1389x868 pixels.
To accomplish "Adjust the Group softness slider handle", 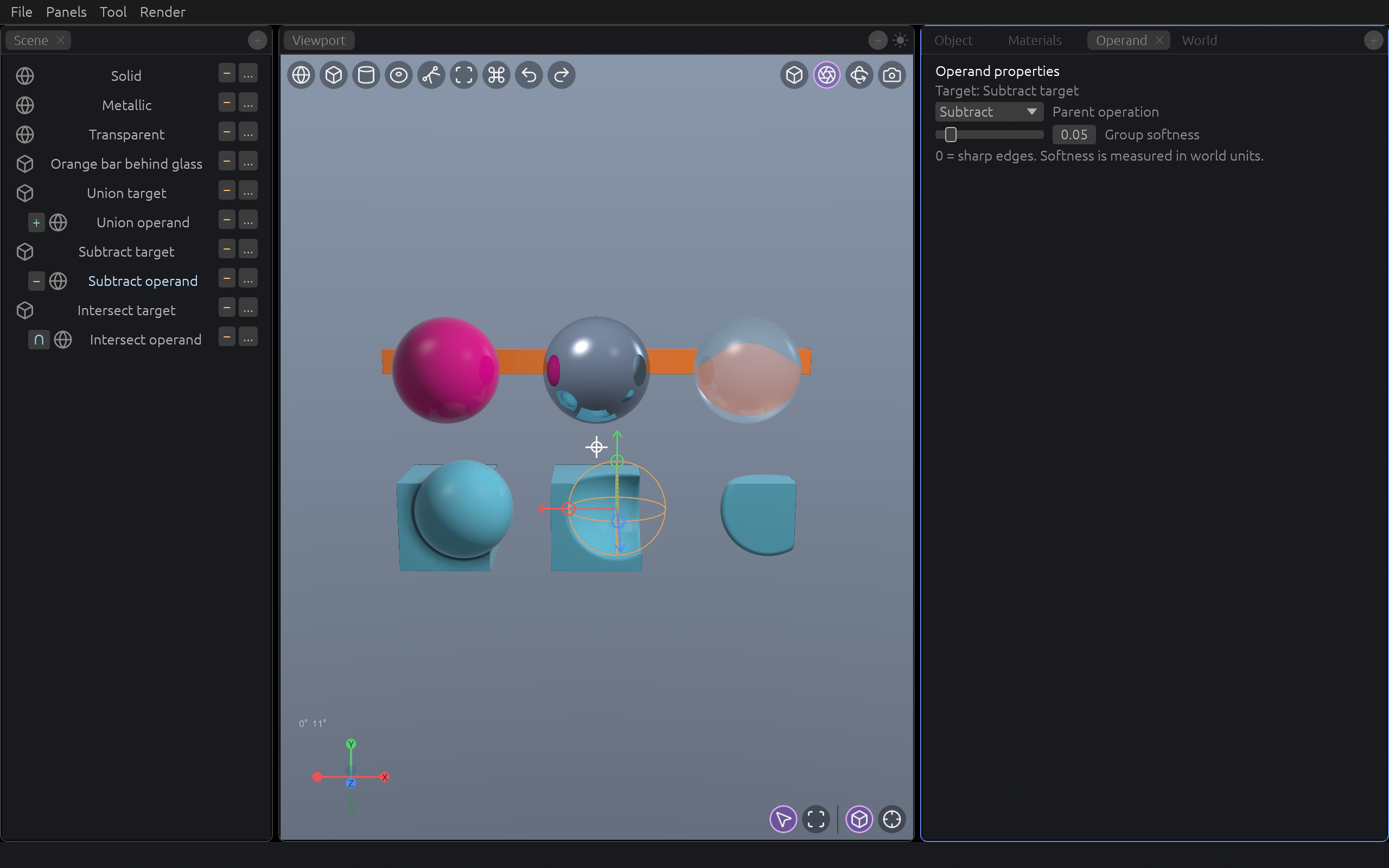I will (951, 135).
